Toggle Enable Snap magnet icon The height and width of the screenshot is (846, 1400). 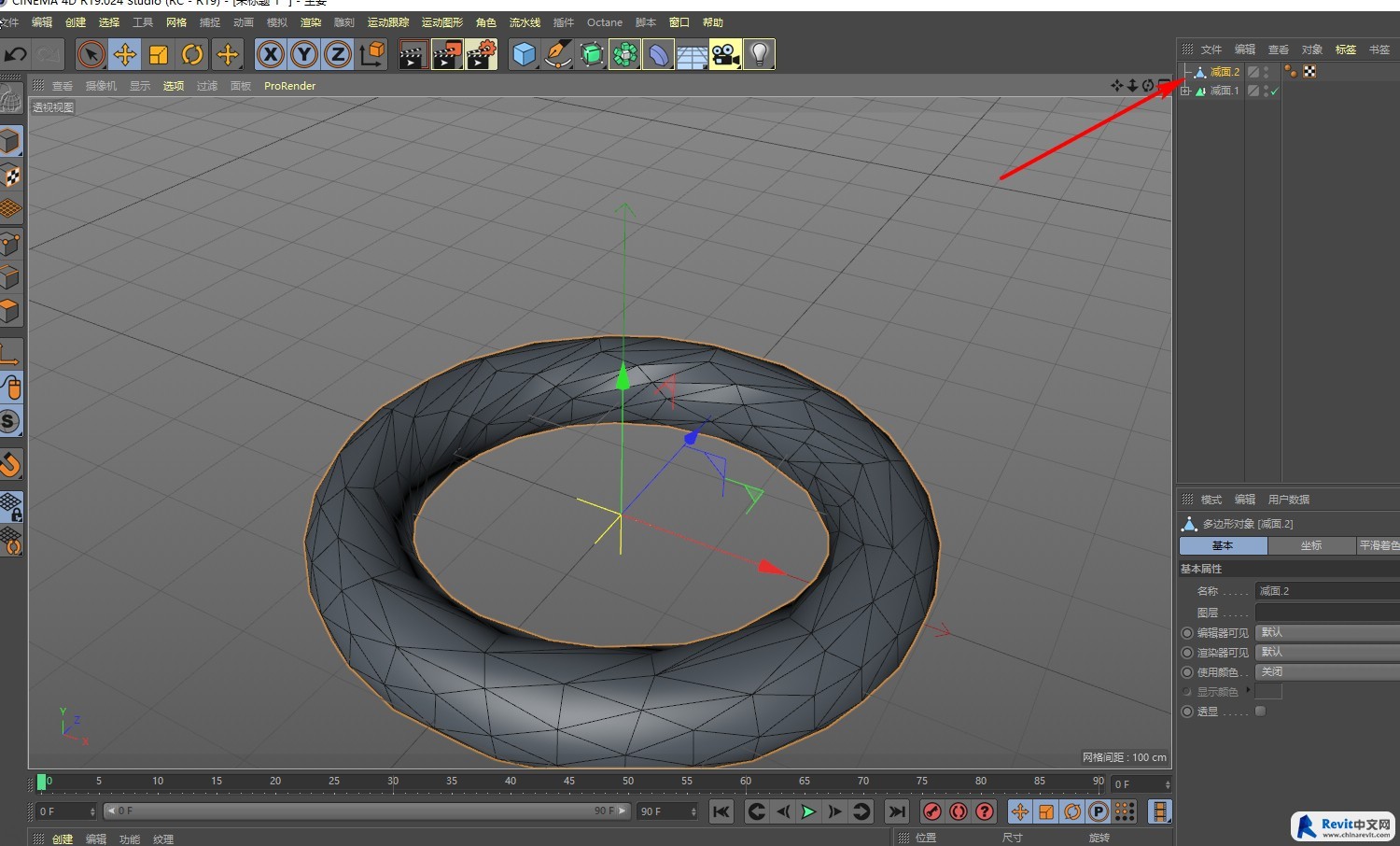pyautogui.click(x=10, y=464)
